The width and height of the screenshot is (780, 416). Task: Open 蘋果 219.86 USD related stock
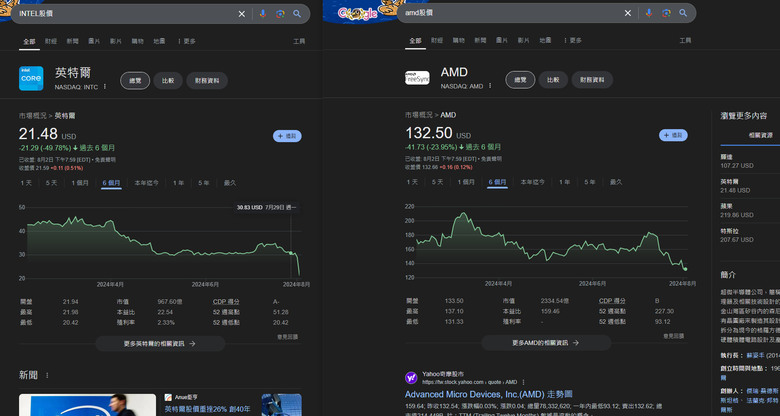point(737,210)
